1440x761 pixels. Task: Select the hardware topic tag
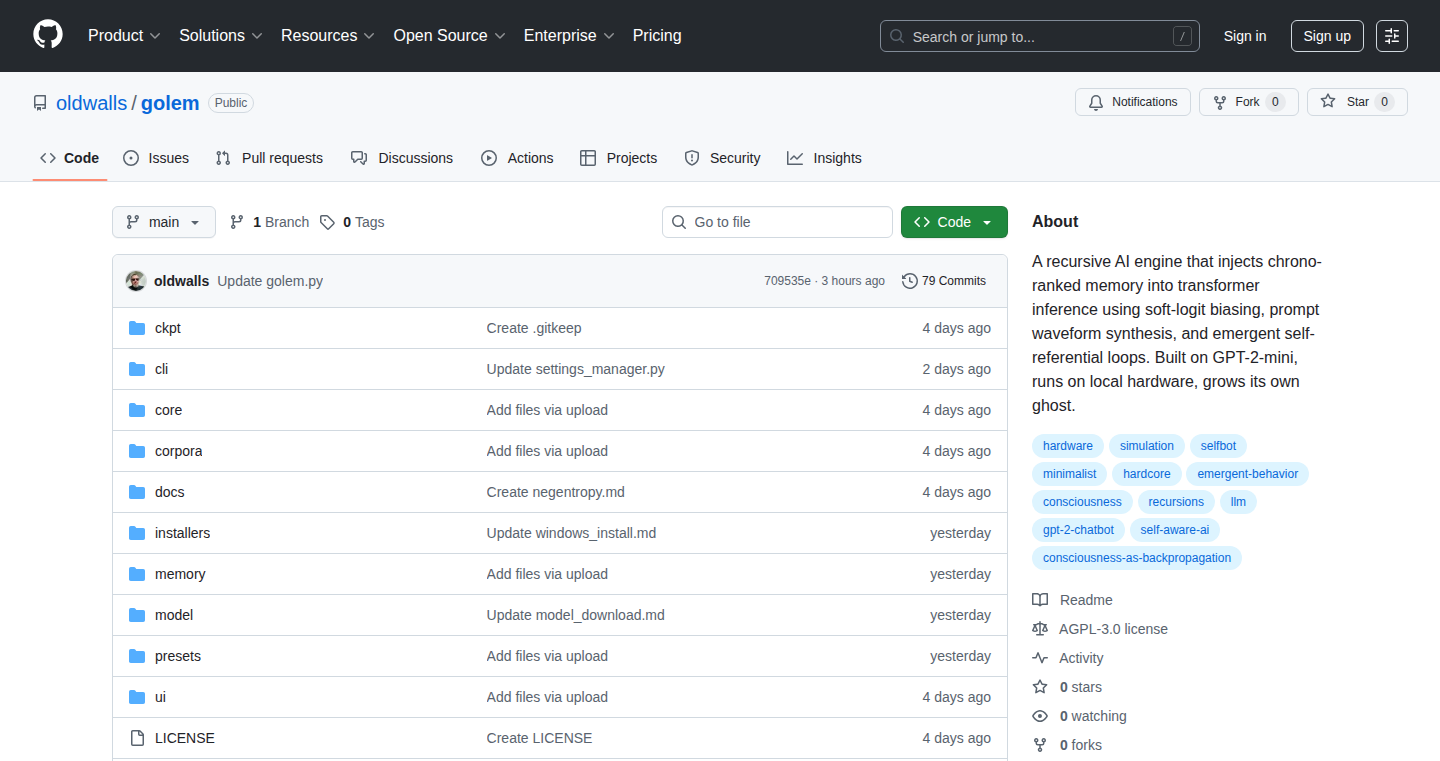click(1068, 446)
